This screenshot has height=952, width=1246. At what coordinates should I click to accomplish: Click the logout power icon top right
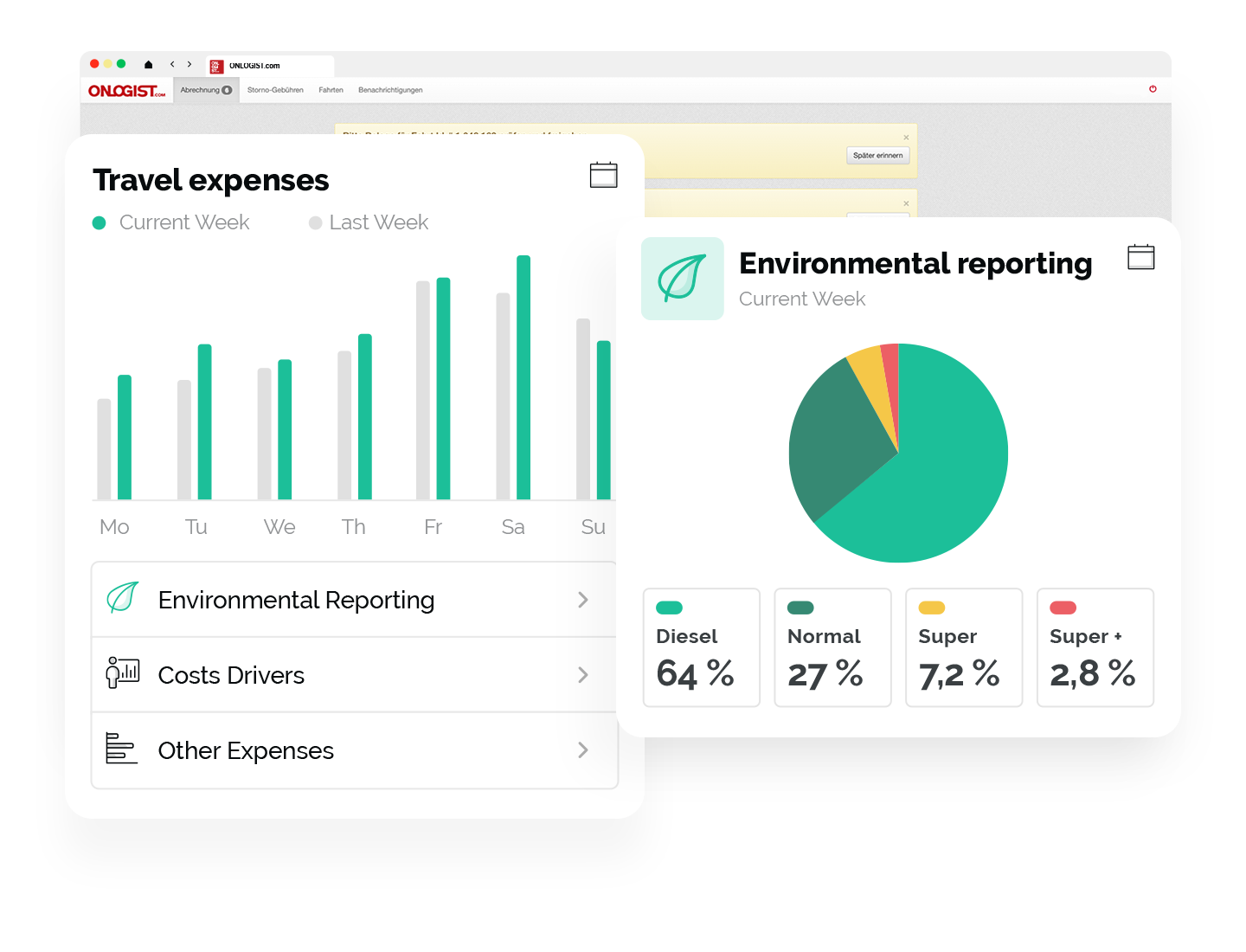[1153, 89]
